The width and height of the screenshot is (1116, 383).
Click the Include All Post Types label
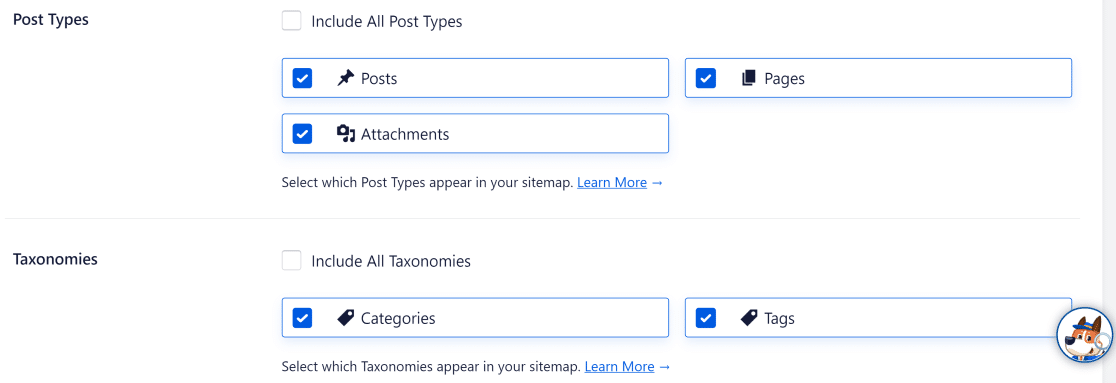(x=386, y=21)
